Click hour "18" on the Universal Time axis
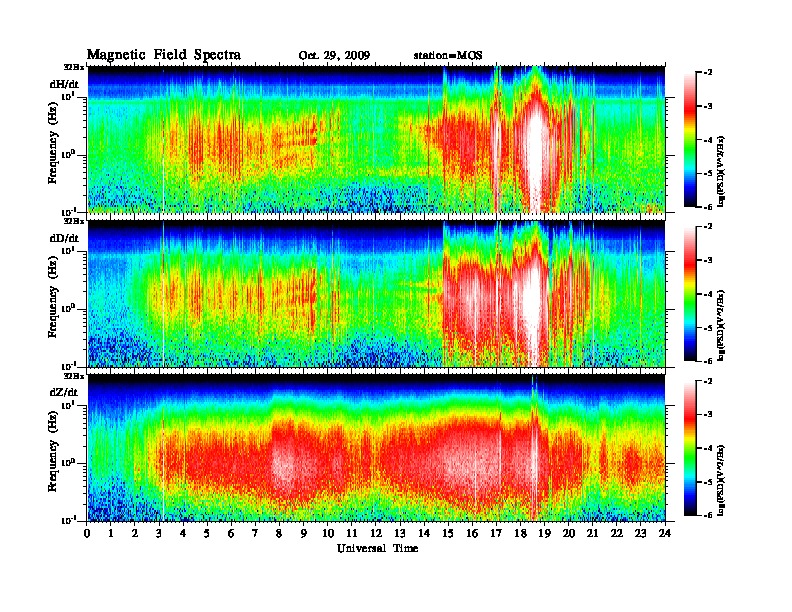This screenshot has width=792, height=612. (x=520, y=534)
